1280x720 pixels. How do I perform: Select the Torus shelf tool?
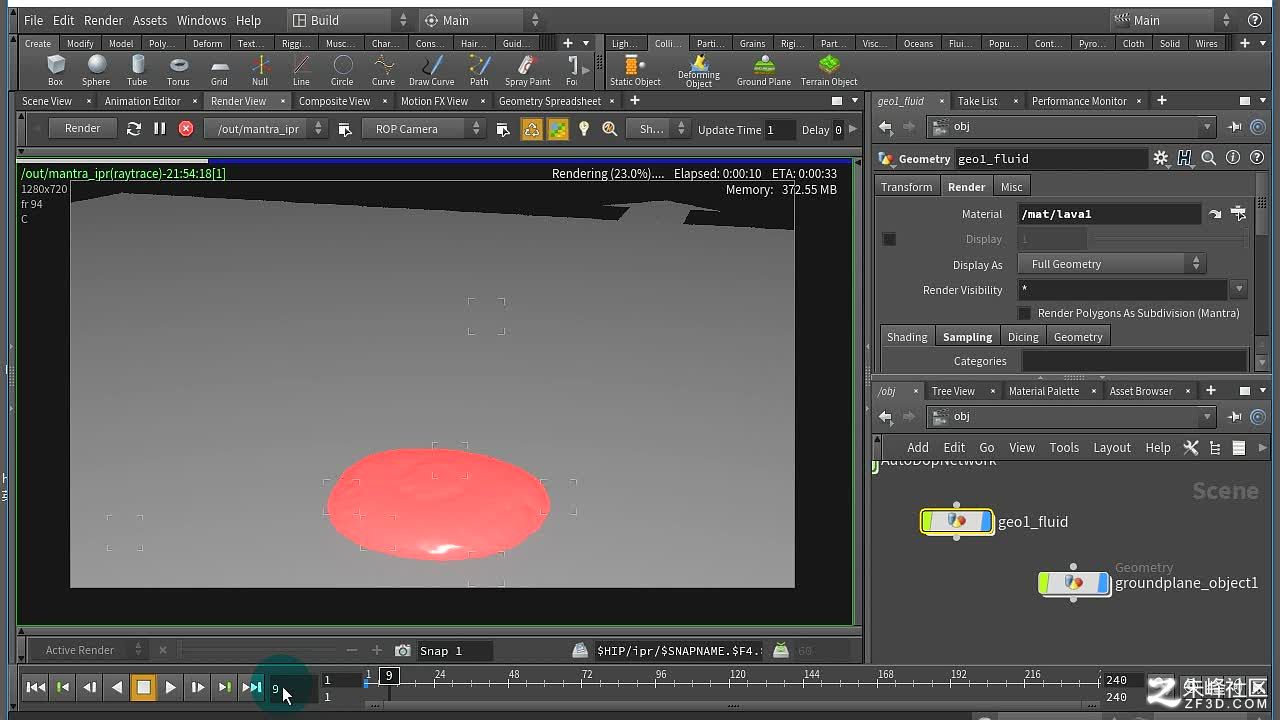(x=178, y=71)
